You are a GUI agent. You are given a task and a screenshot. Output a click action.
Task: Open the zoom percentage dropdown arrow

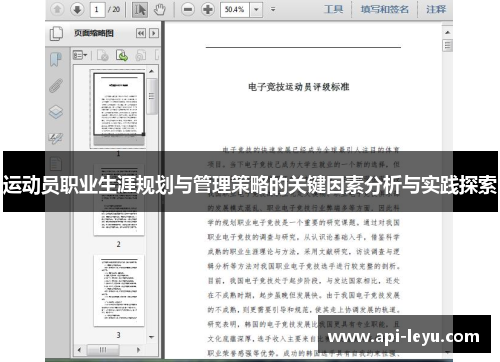coord(256,9)
